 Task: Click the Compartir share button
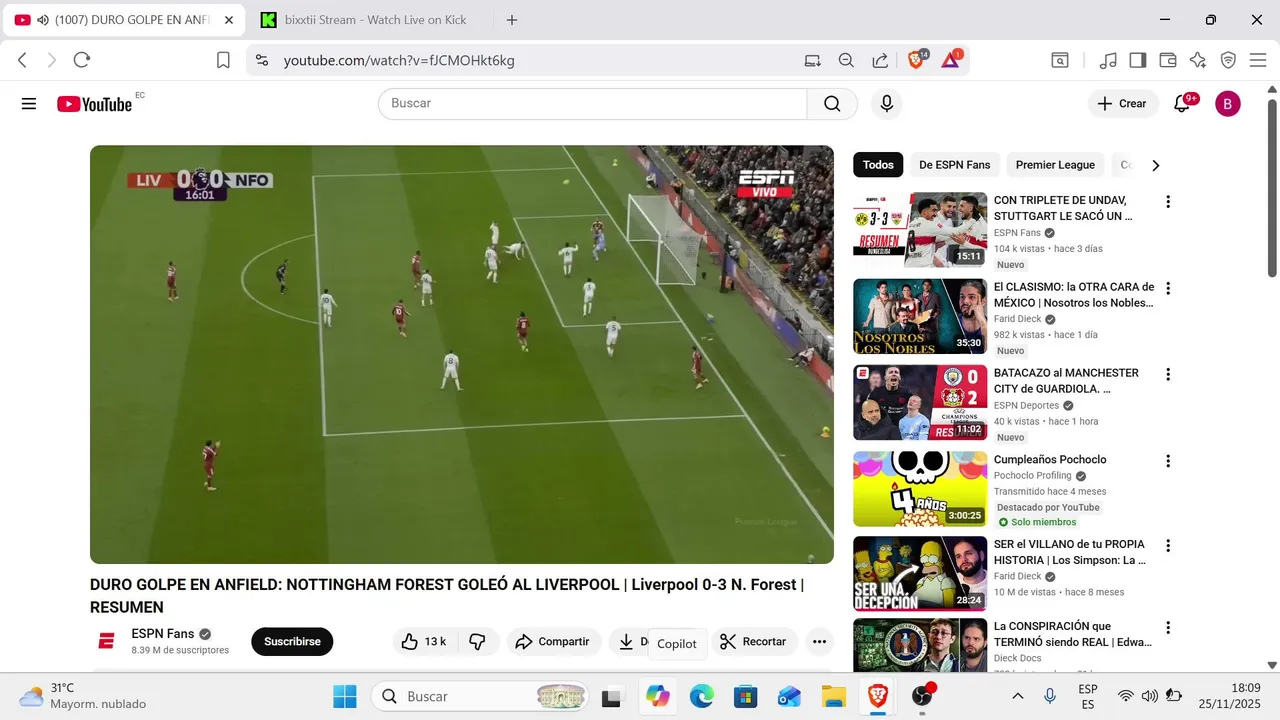554,642
